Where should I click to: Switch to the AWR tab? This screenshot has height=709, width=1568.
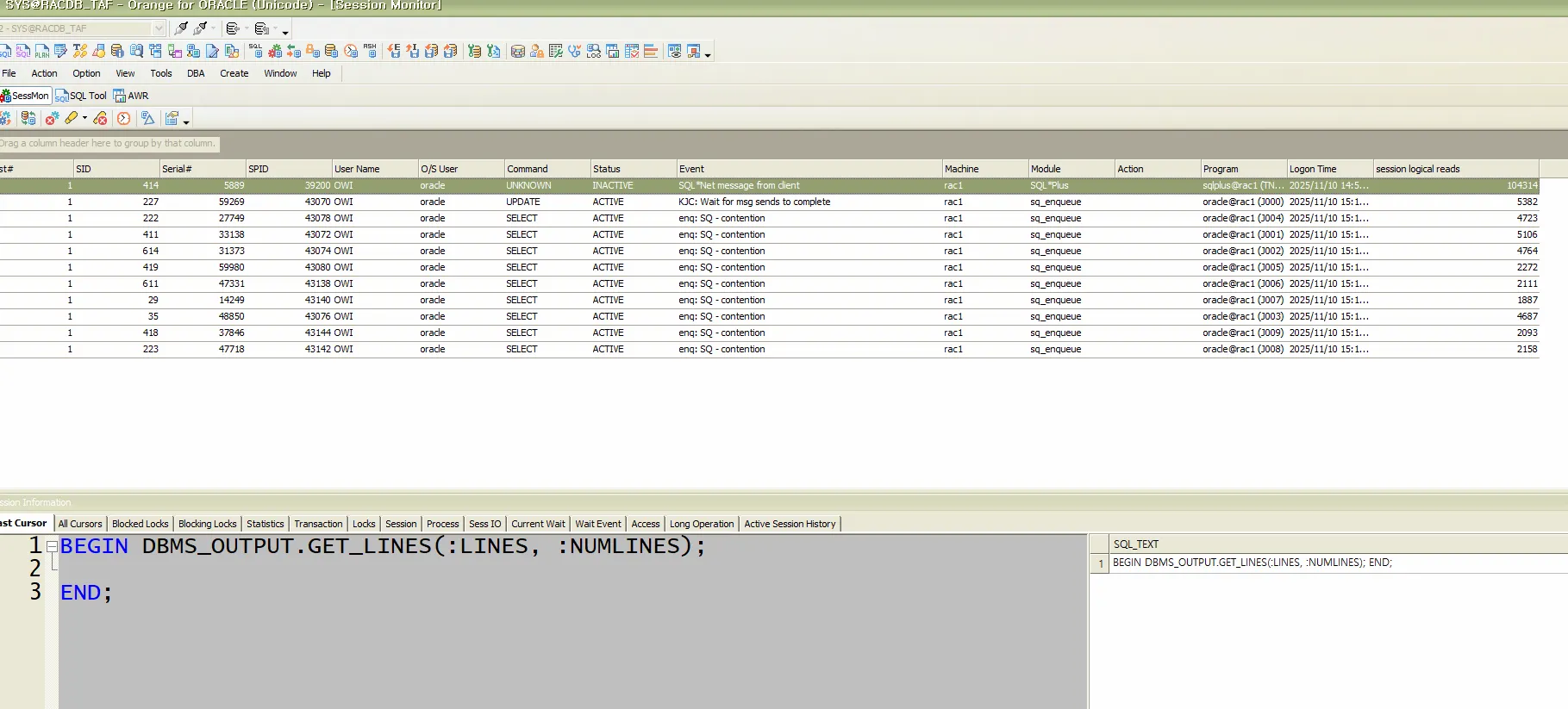pos(131,96)
